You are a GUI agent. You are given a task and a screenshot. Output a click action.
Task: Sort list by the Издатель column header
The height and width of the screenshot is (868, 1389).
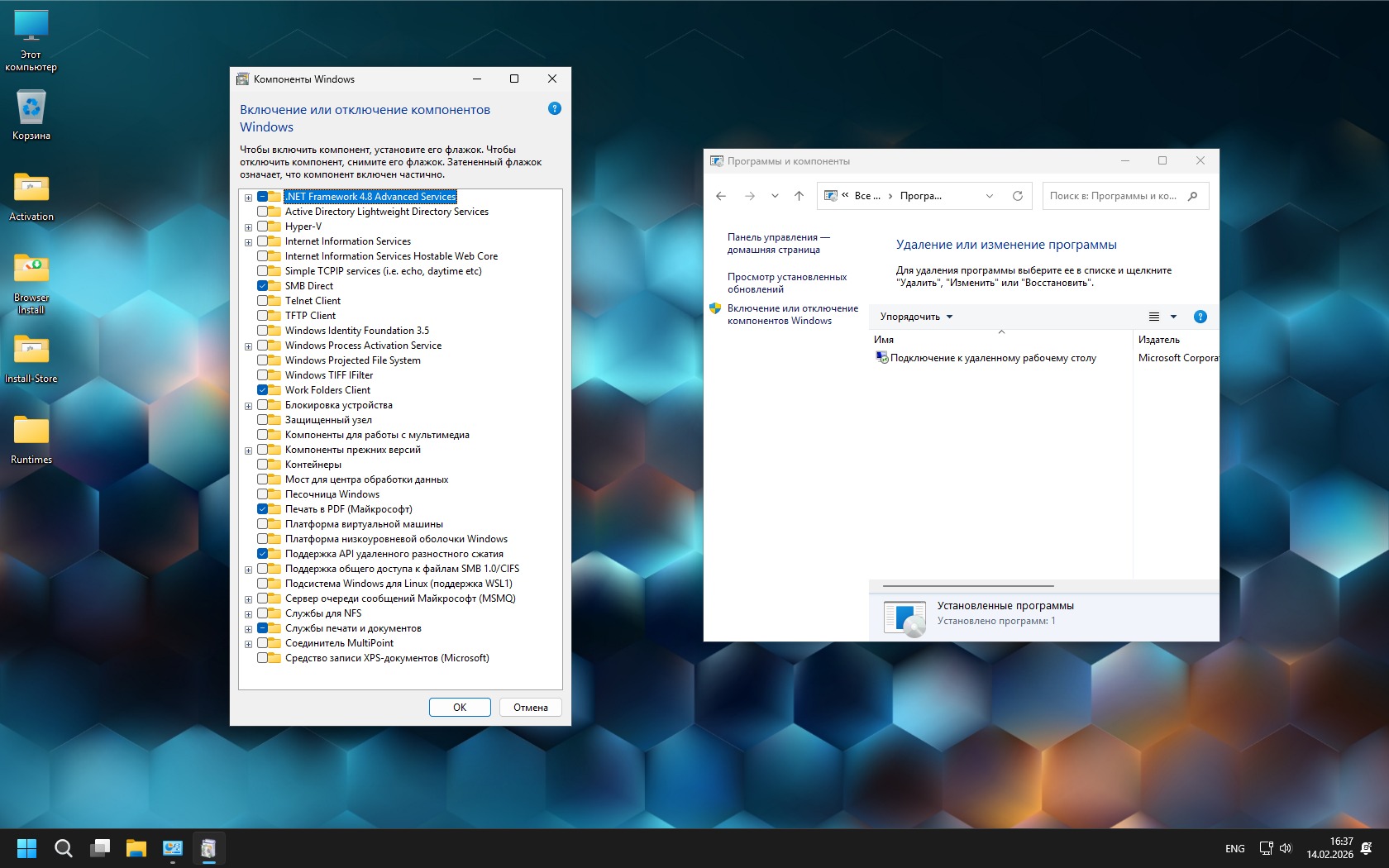pos(1159,340)
